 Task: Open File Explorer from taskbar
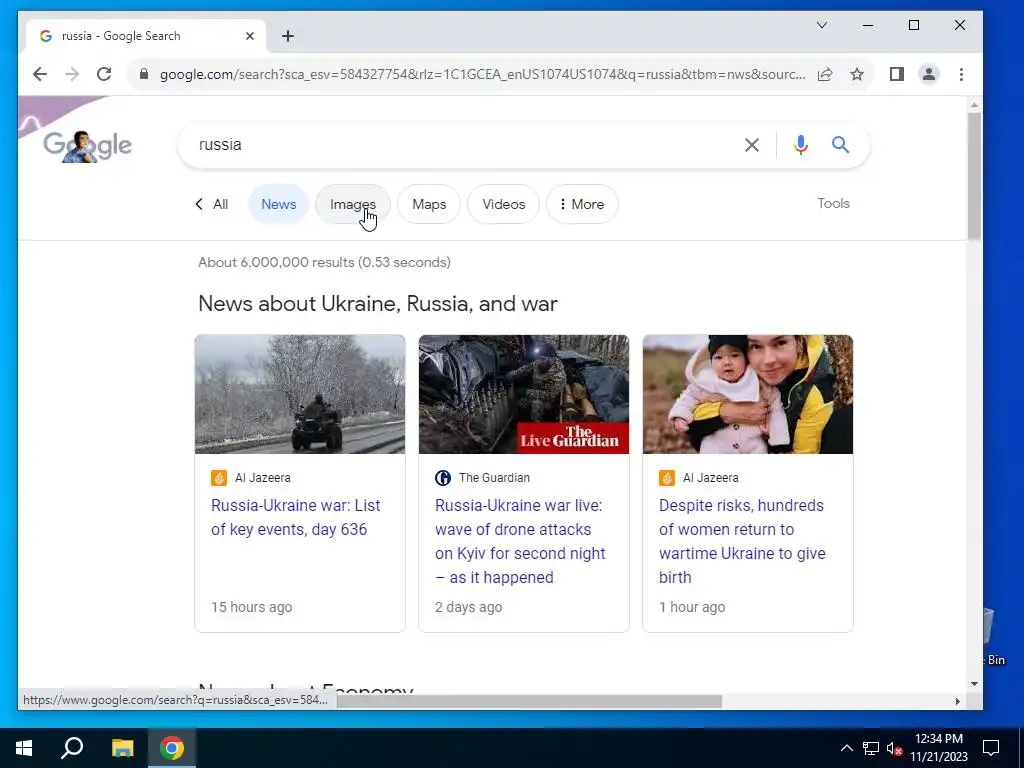[x=122, y=748]
